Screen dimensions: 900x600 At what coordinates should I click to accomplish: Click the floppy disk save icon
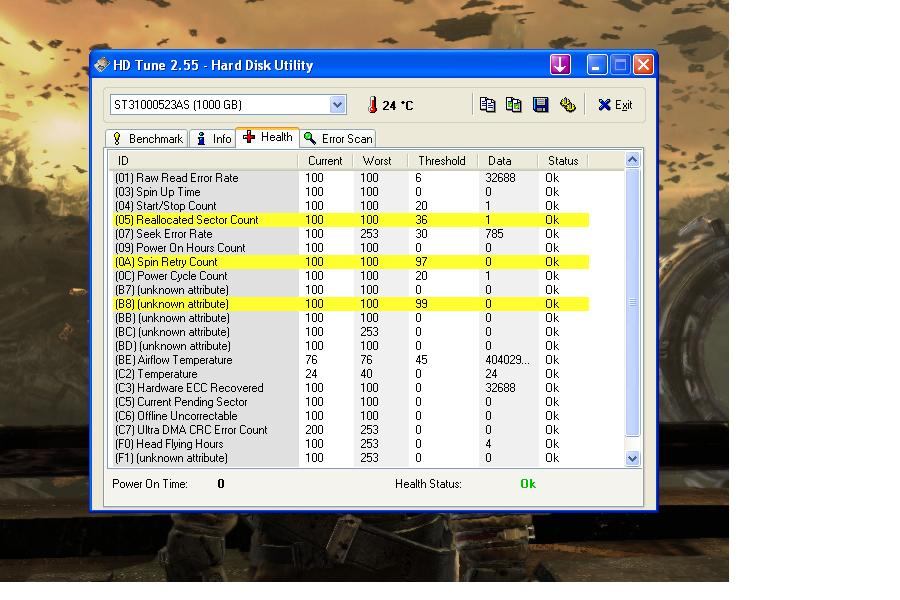click(x=541, y=104)
